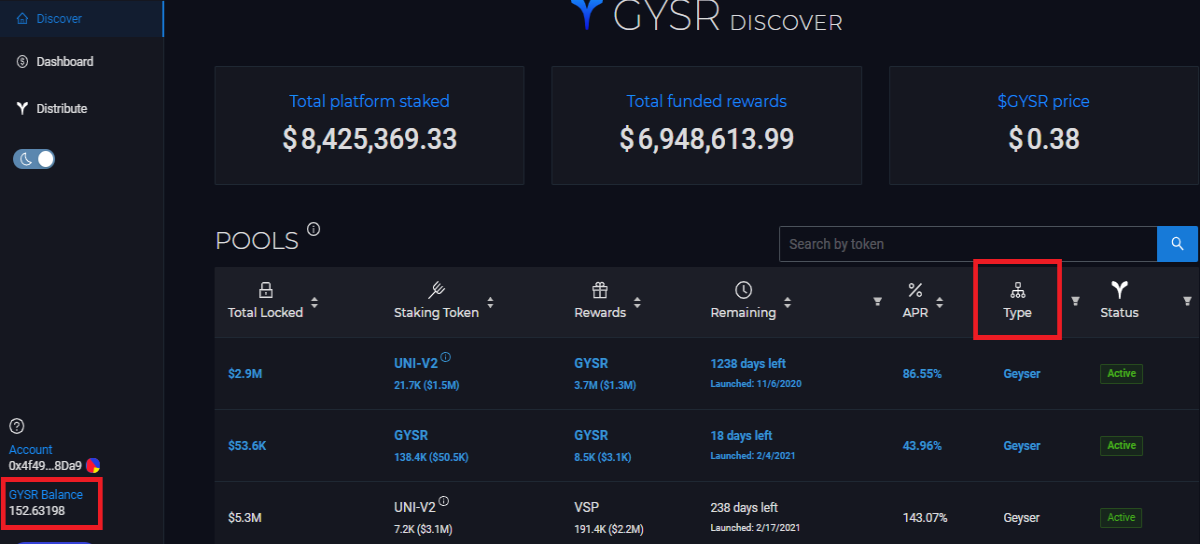The width and height of the screenshot is (1200, 544).
Task: Click Active badge in the $53.6K row
Action: click(1121, 445)
